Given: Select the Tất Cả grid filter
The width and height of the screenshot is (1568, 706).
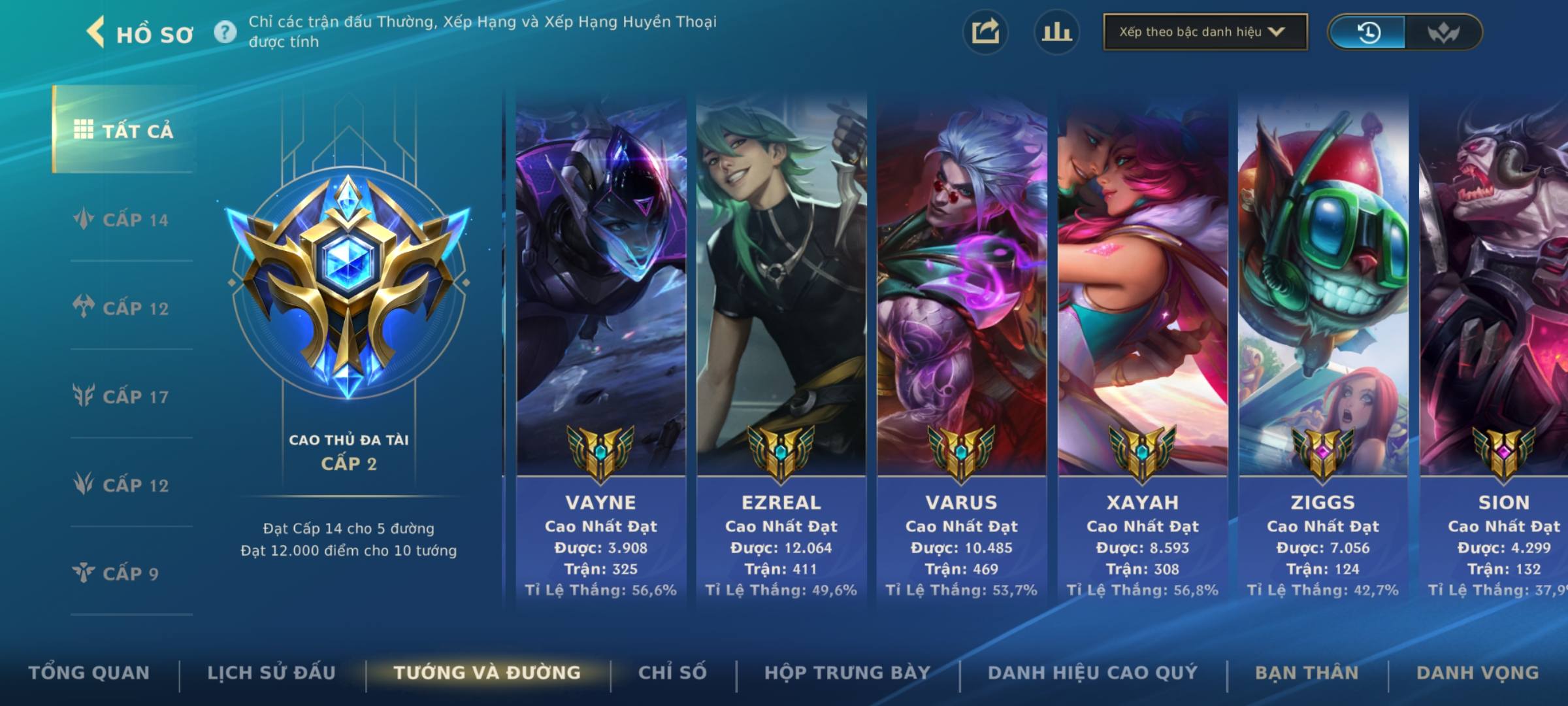Looking at the screenshot, I should [123, 129].
